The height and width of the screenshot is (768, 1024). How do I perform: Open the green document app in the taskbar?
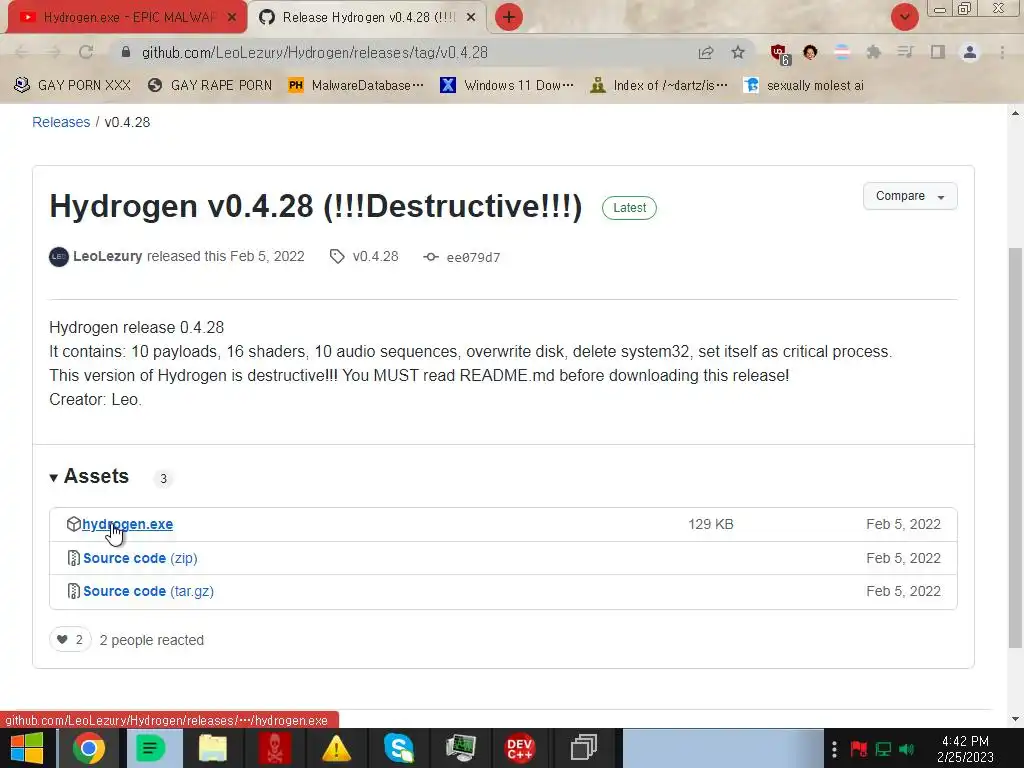(x=150, y=748)
